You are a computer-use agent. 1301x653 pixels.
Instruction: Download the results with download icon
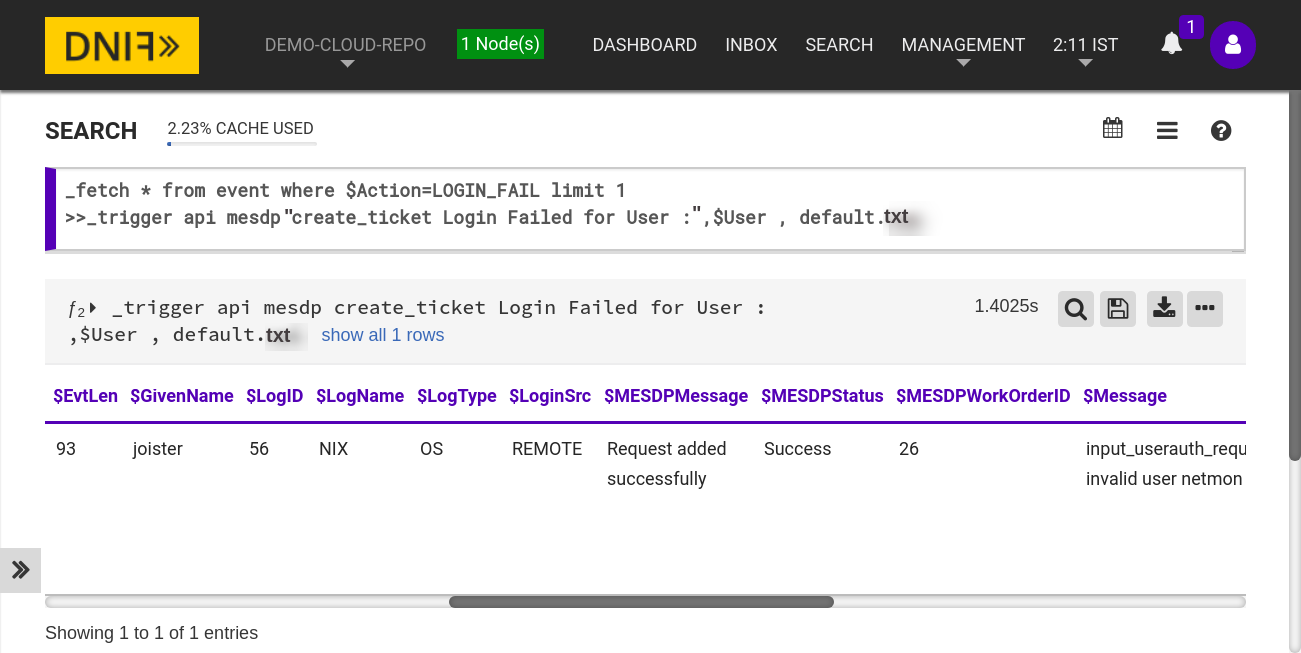pyautogui.click(x=1164, y=309)
